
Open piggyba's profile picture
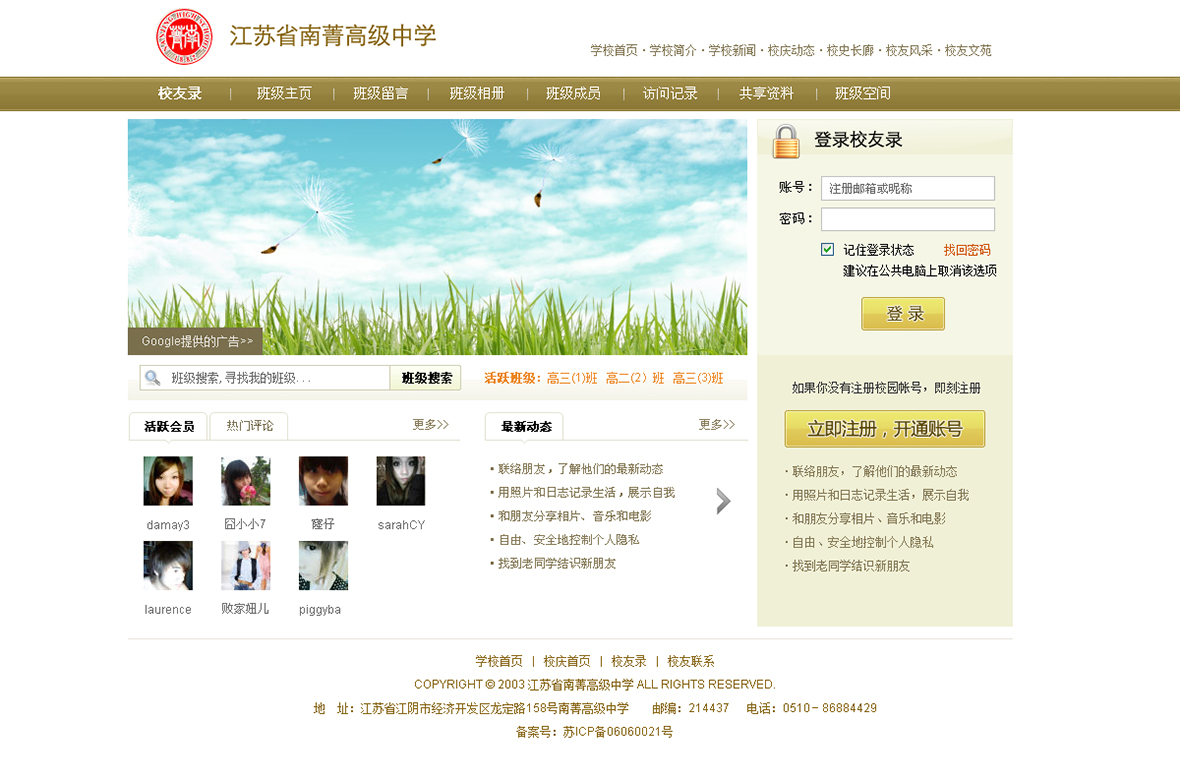click(x=323, y=566)
